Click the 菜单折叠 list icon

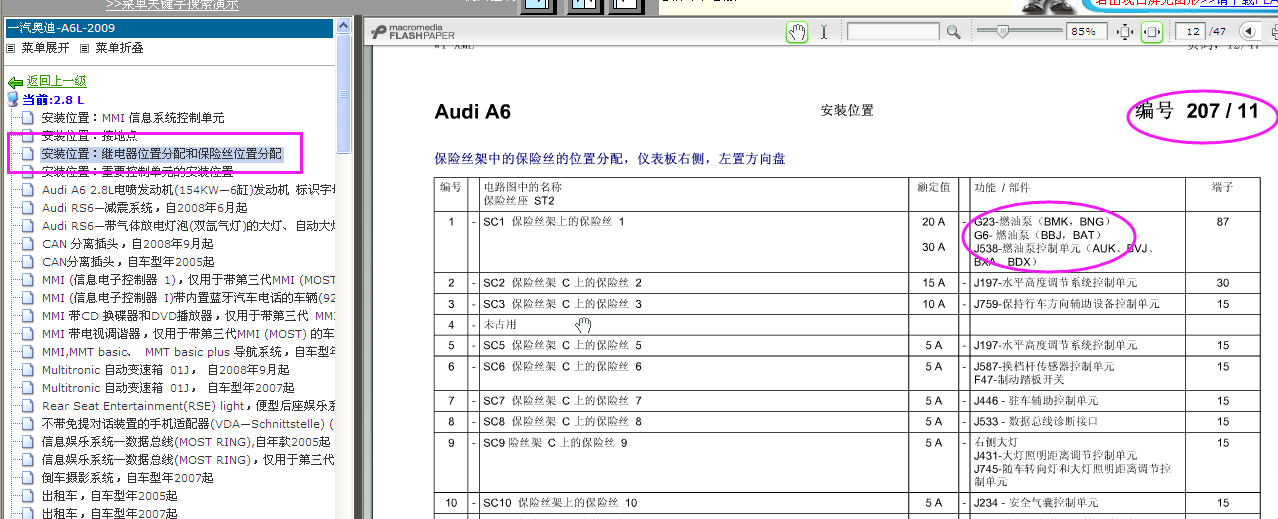coord(86,48)
